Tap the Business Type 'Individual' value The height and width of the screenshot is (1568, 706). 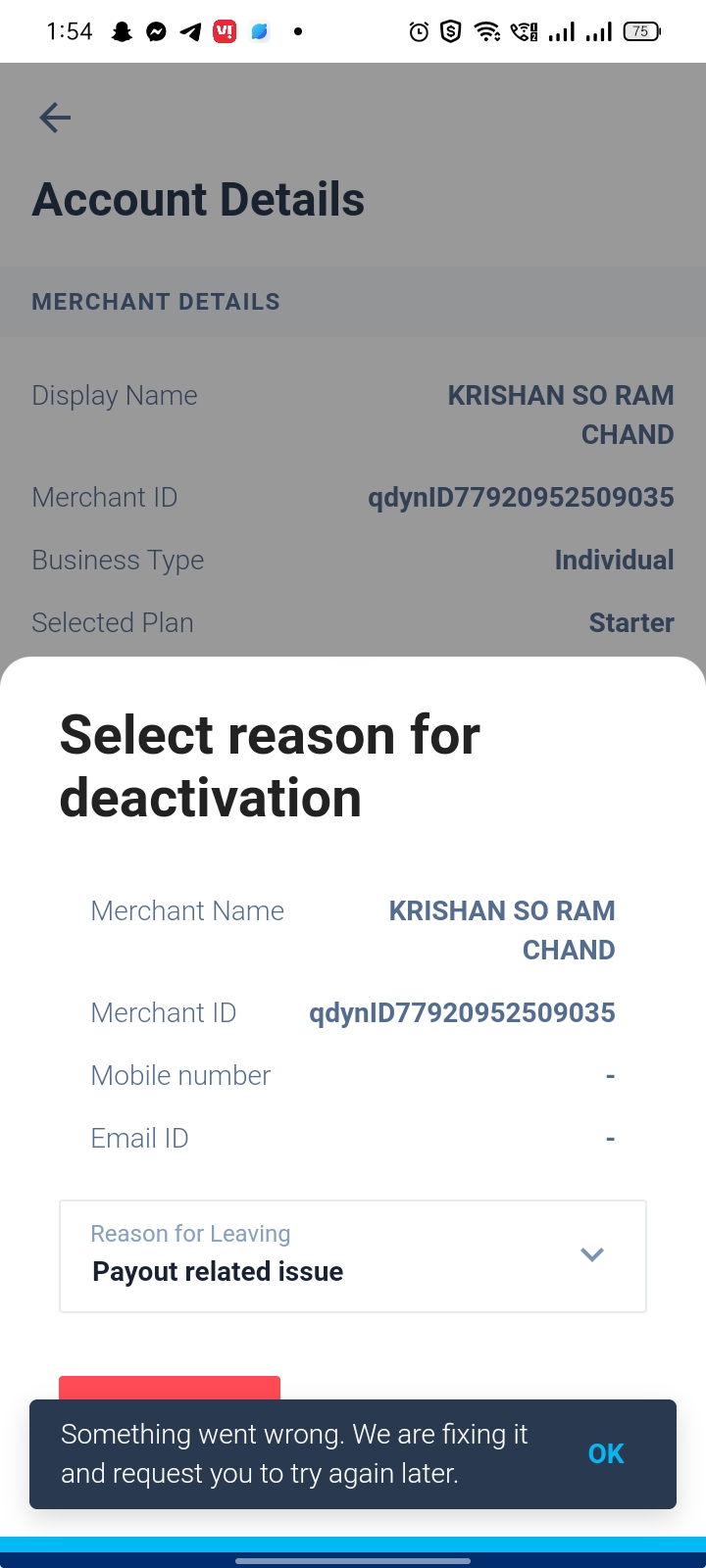point(614,560)
